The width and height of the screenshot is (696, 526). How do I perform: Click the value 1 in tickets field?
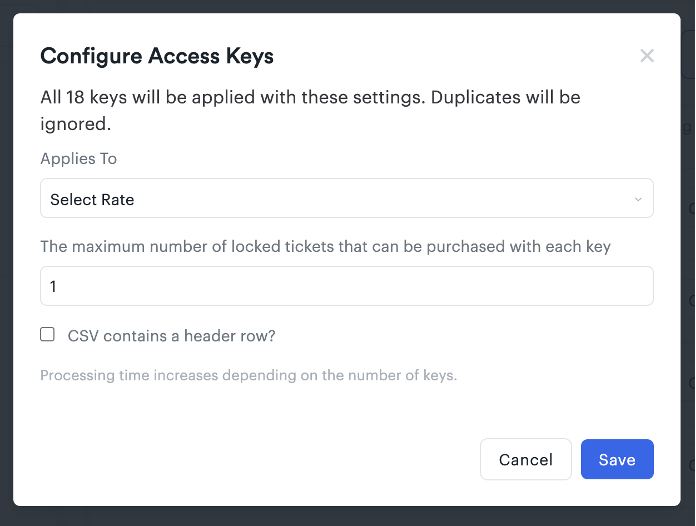54,287
